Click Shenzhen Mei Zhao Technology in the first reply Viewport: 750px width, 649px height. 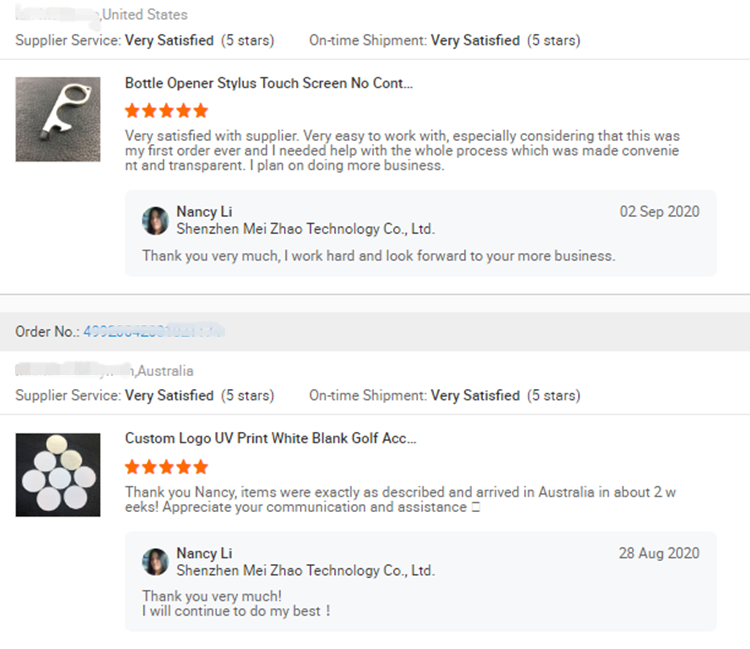pos(306,229)
